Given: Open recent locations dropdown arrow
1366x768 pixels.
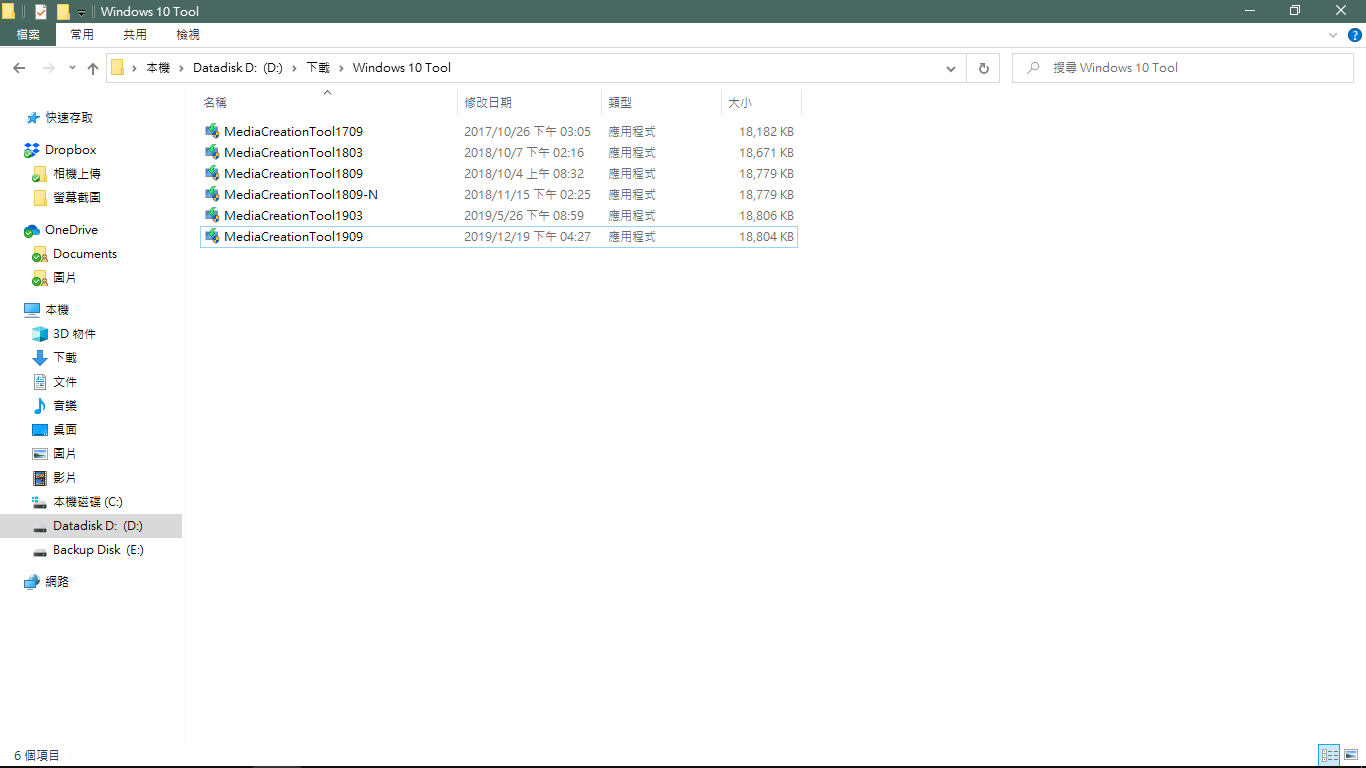Looking at the screenshot, I should 72,68.
